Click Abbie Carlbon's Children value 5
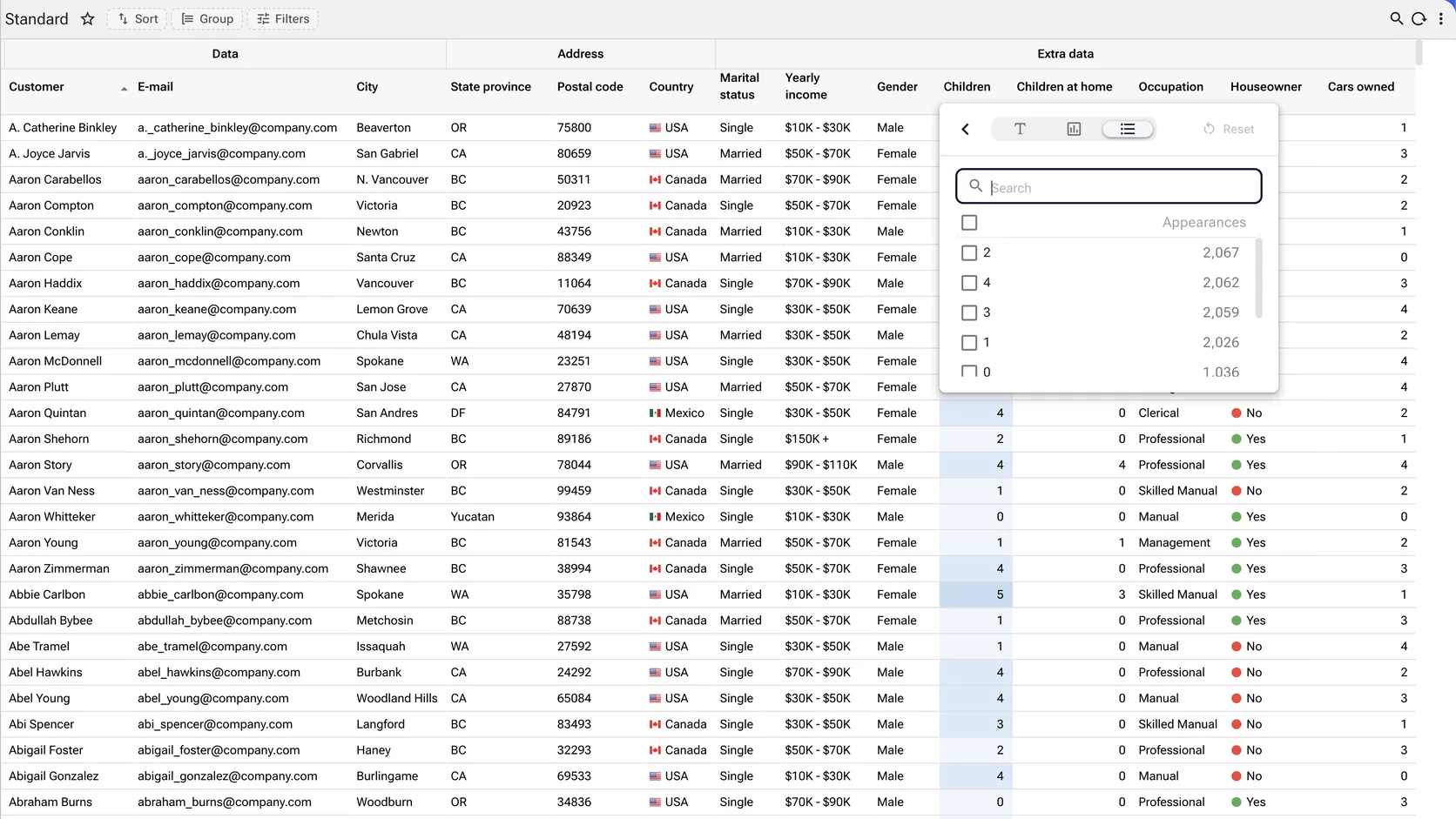The image size is (1456, 819). 1000,595
